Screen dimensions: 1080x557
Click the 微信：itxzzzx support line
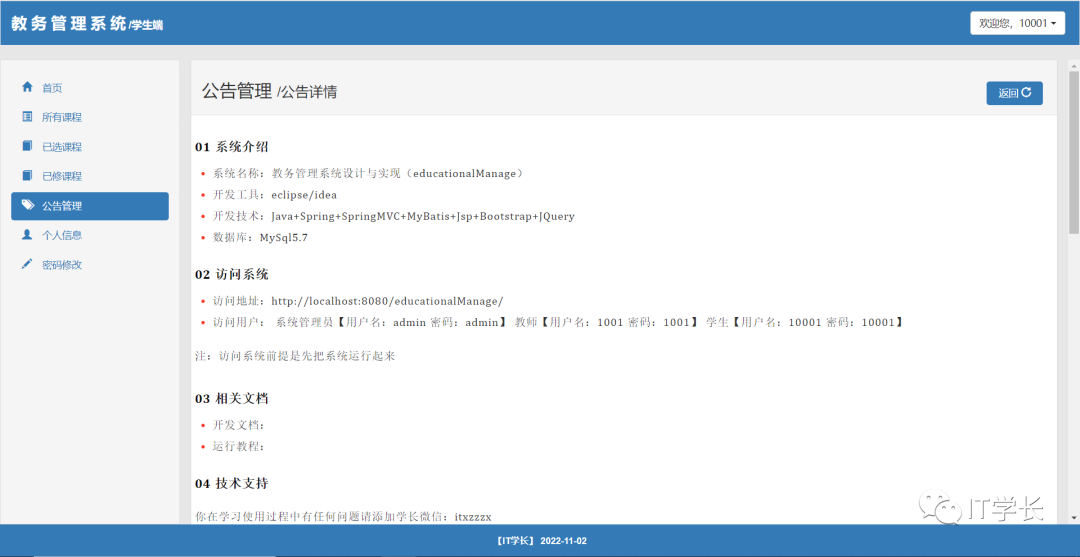[x=344, y=516]
